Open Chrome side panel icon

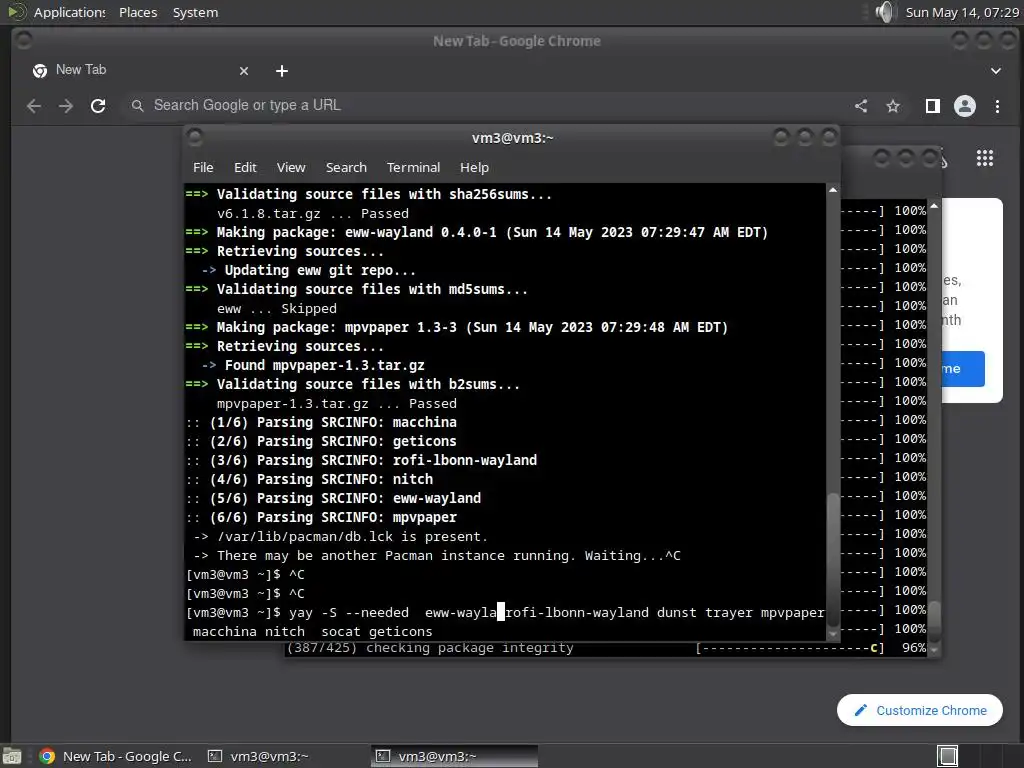[x=933, y=106]
